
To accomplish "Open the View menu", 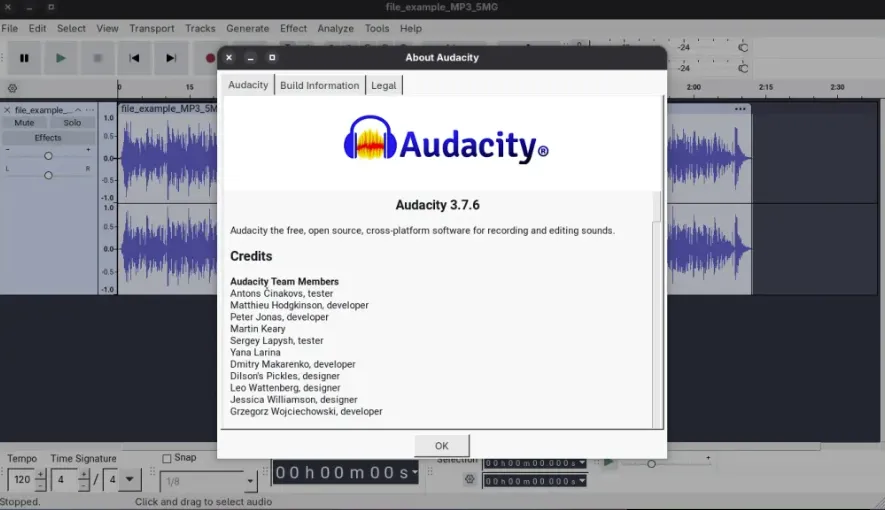I will (107, 28).
